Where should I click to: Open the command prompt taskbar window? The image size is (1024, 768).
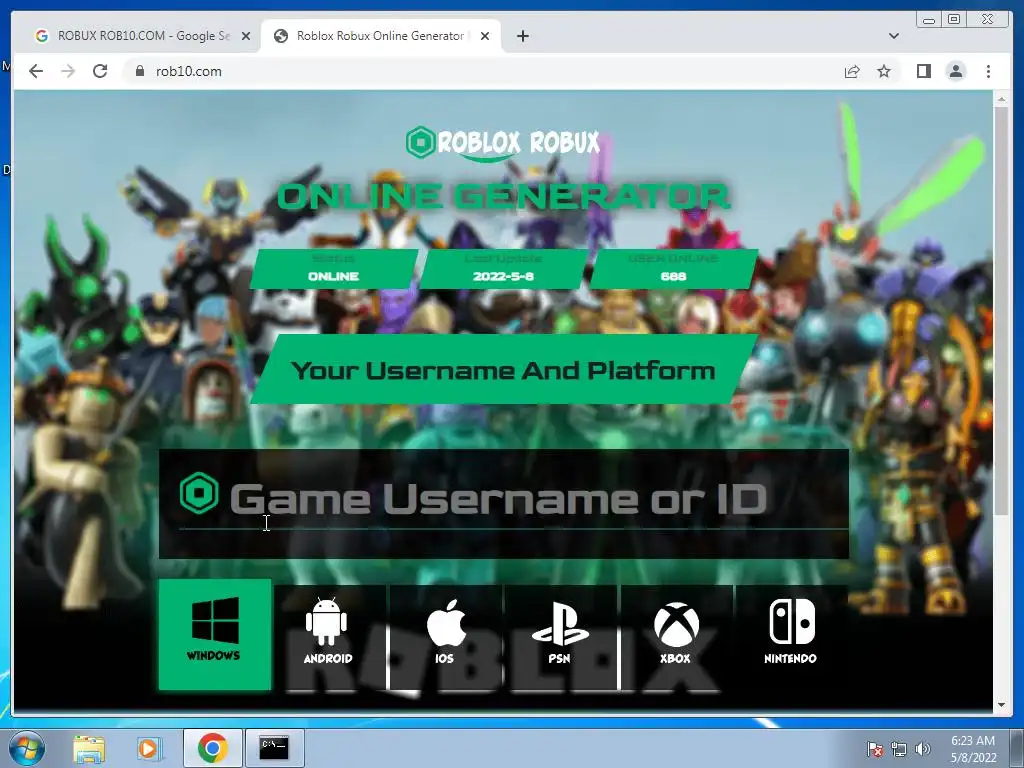click(274, 748)
